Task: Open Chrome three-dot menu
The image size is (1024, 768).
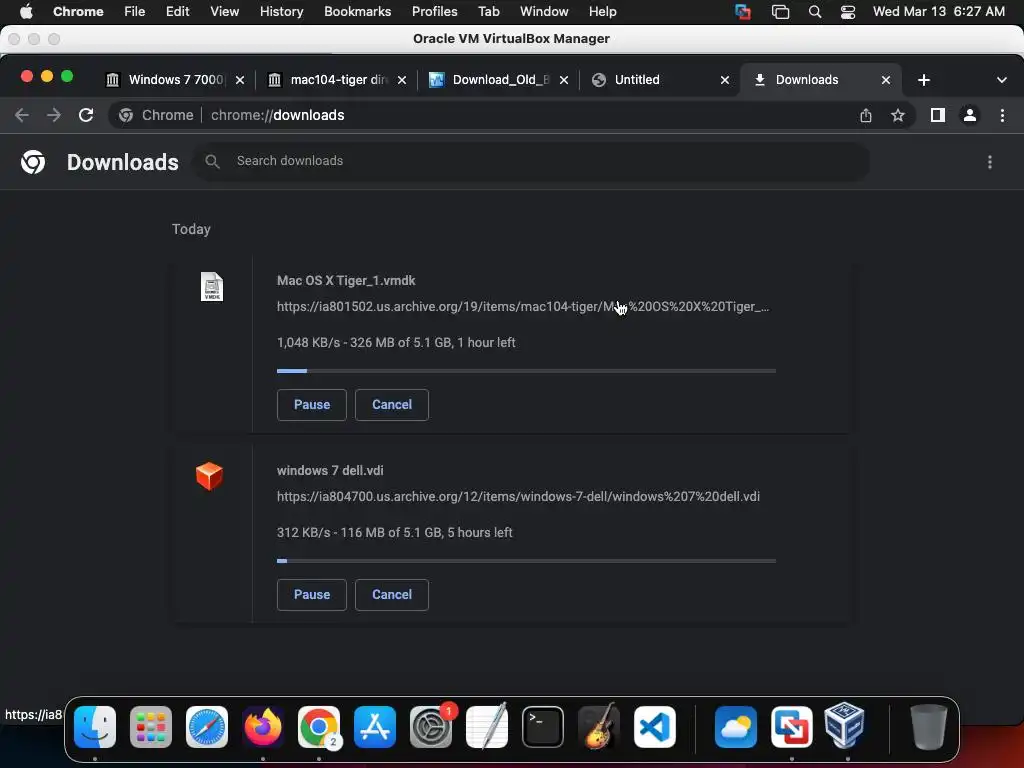Action: pyautogui.click(x=1002, y=116)
